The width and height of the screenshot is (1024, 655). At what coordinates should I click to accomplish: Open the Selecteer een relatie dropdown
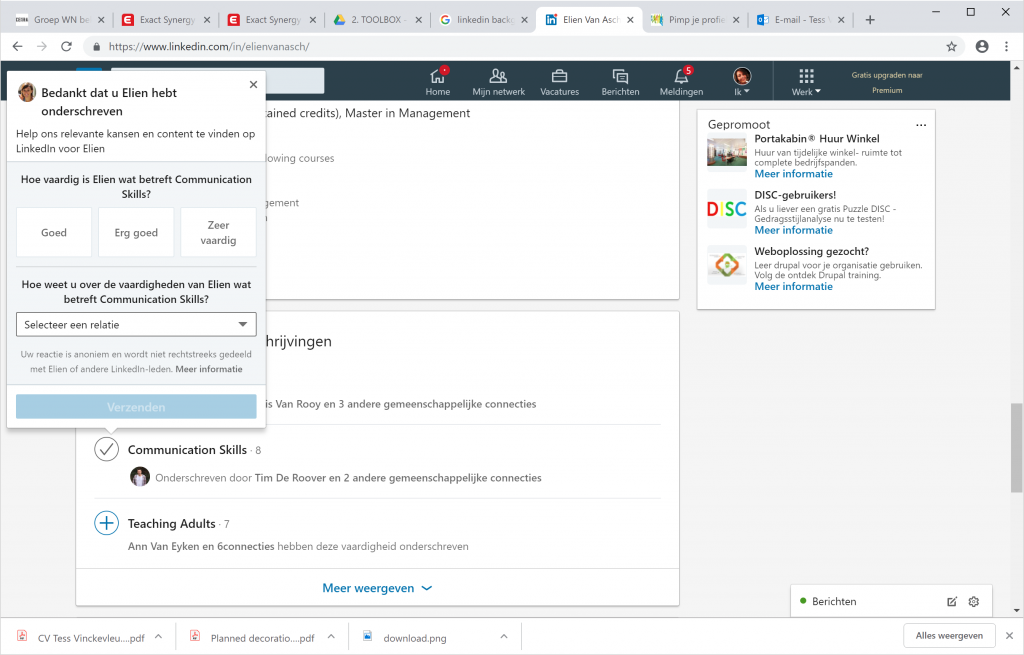136,325
